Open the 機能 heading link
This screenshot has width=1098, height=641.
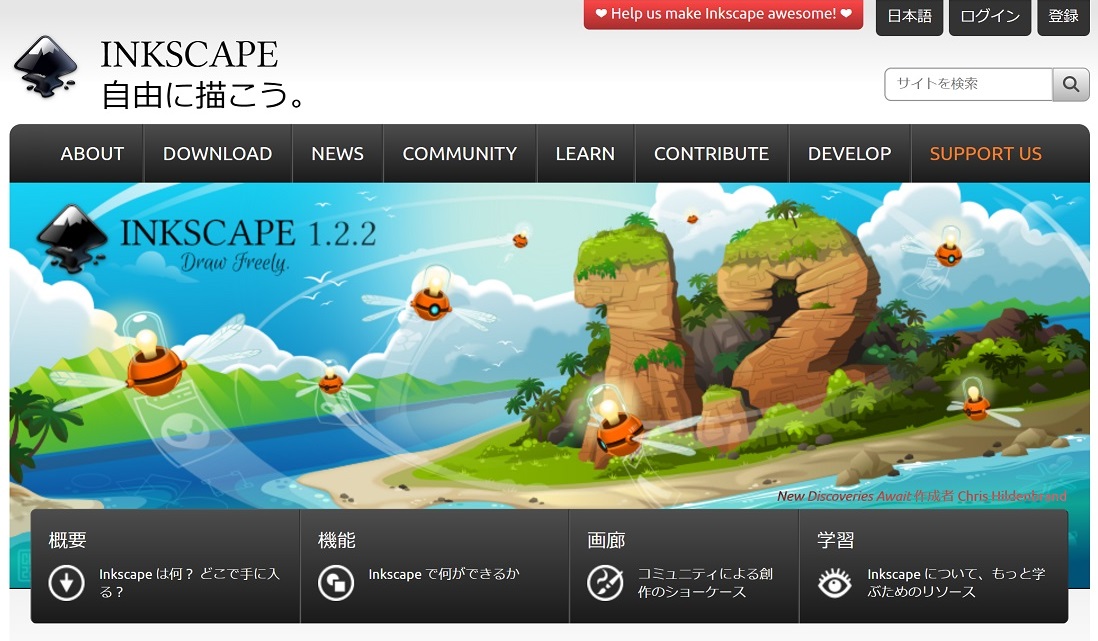click(337, 540)
